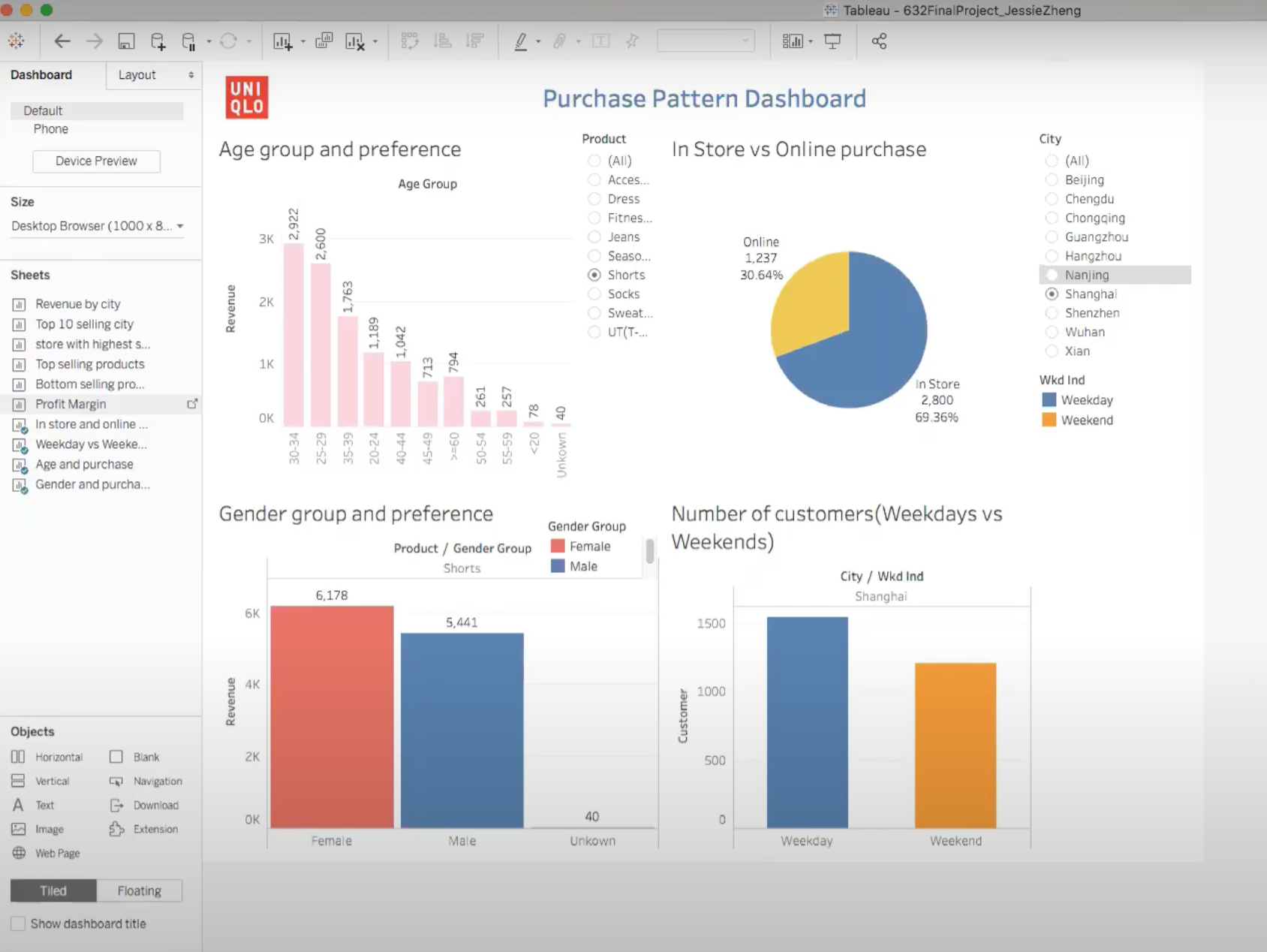This screenshot has width=1267, height=952.
Task: Select Beijing in City filter
Action: (x=1052, y=180)
